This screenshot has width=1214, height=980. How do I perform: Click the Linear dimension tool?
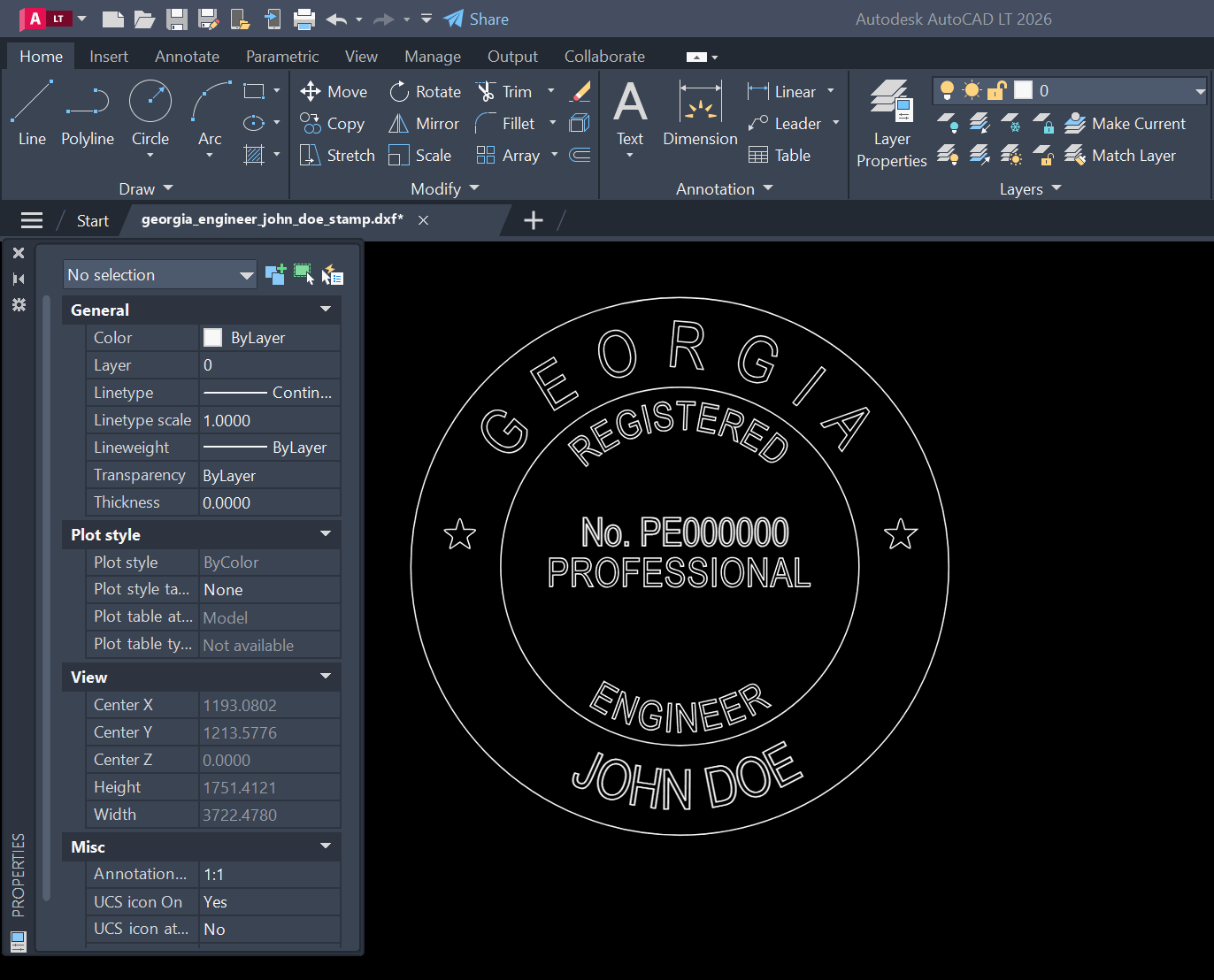781,91
